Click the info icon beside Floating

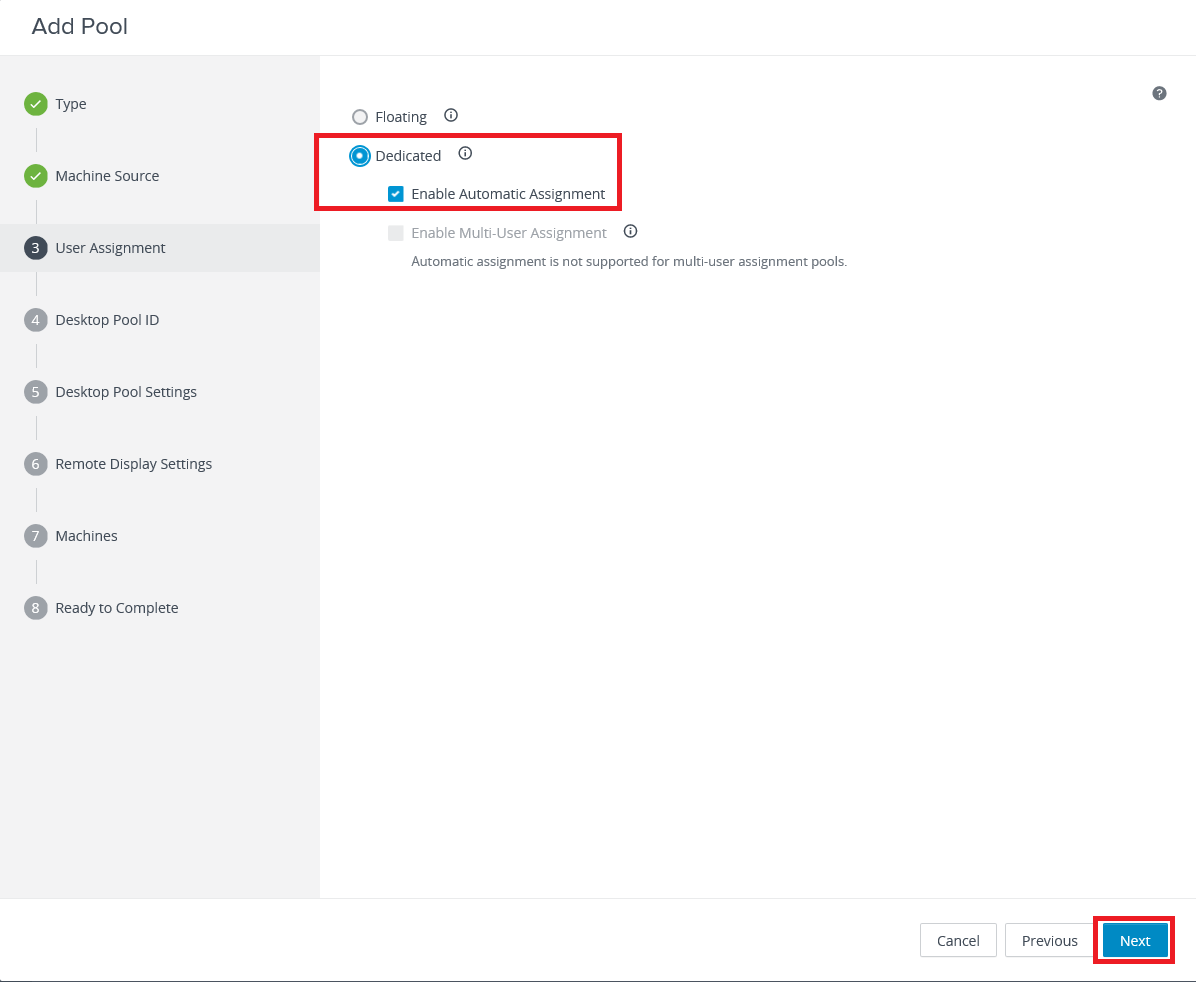[450, 116]
